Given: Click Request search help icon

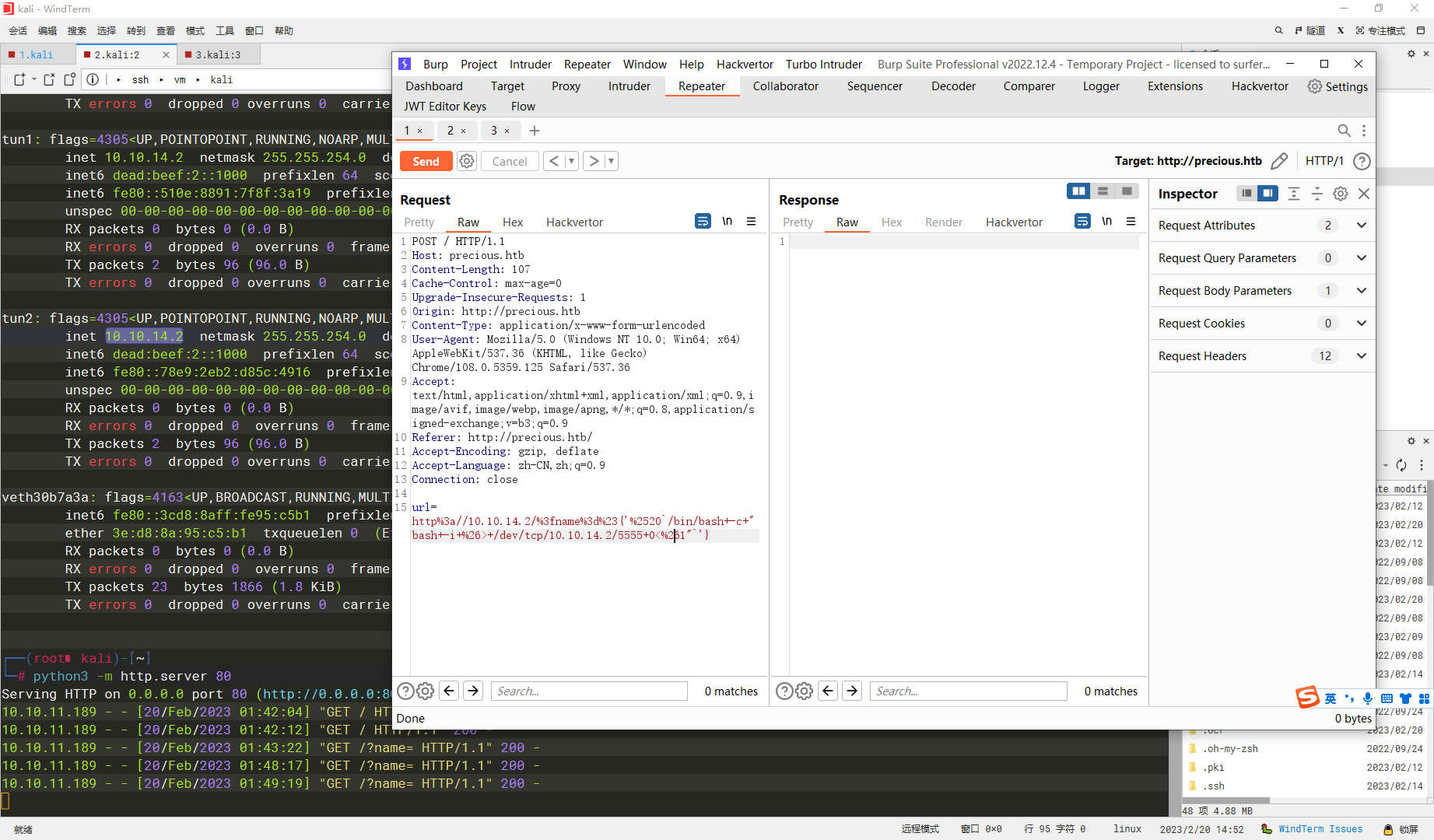Looking at the screenshot, I should pos(405,691).
